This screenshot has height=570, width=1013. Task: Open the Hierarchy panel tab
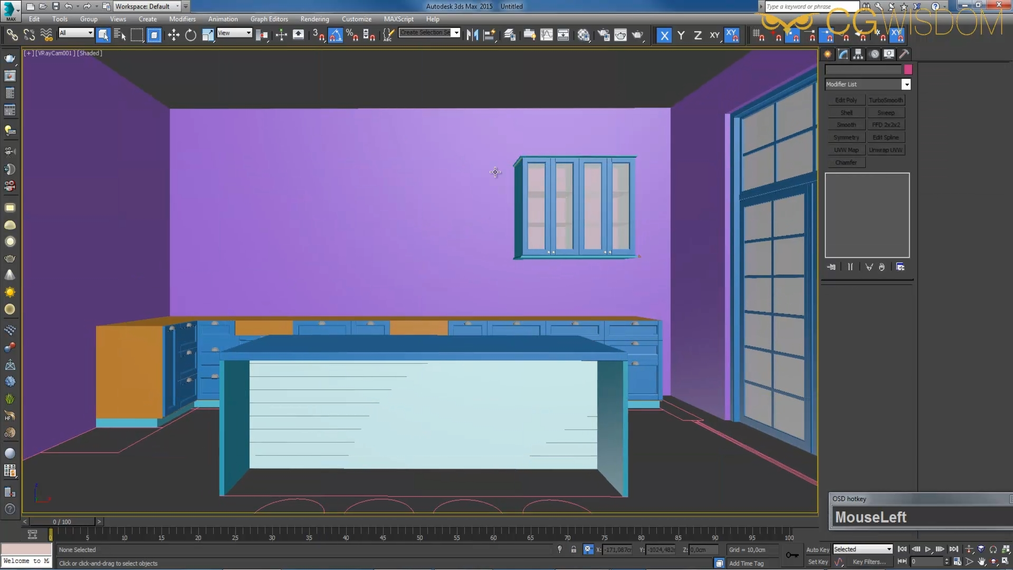pyautogui.click(x=859, y=54)
